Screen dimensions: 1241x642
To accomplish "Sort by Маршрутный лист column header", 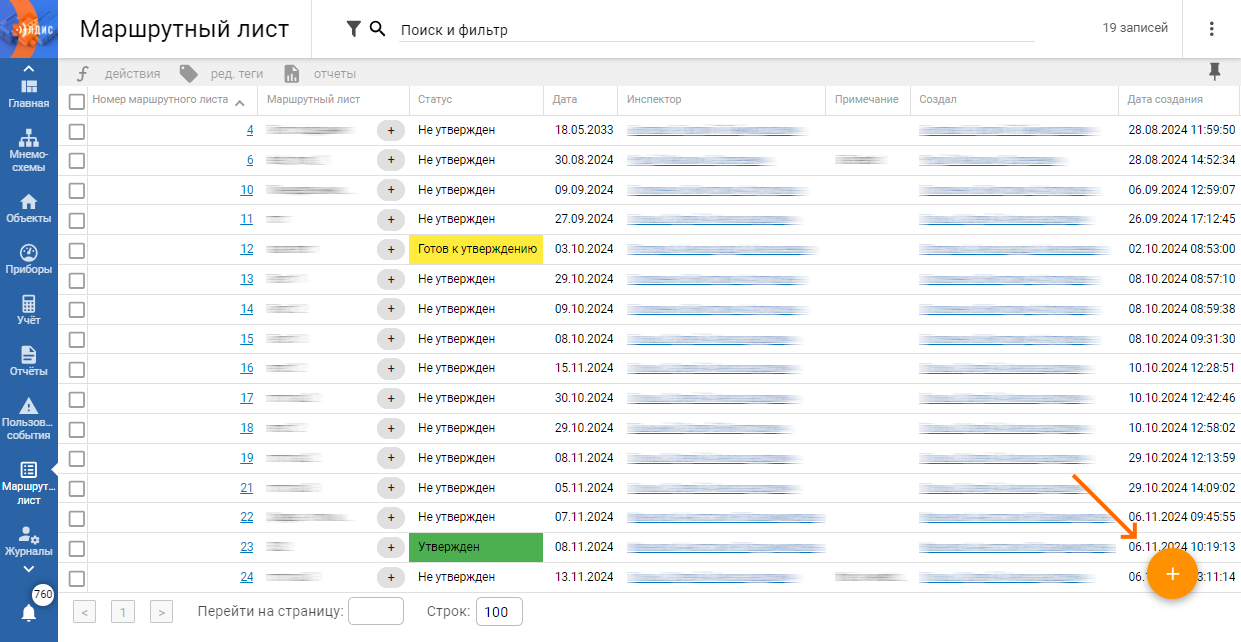I will click(x=313, y=100).
